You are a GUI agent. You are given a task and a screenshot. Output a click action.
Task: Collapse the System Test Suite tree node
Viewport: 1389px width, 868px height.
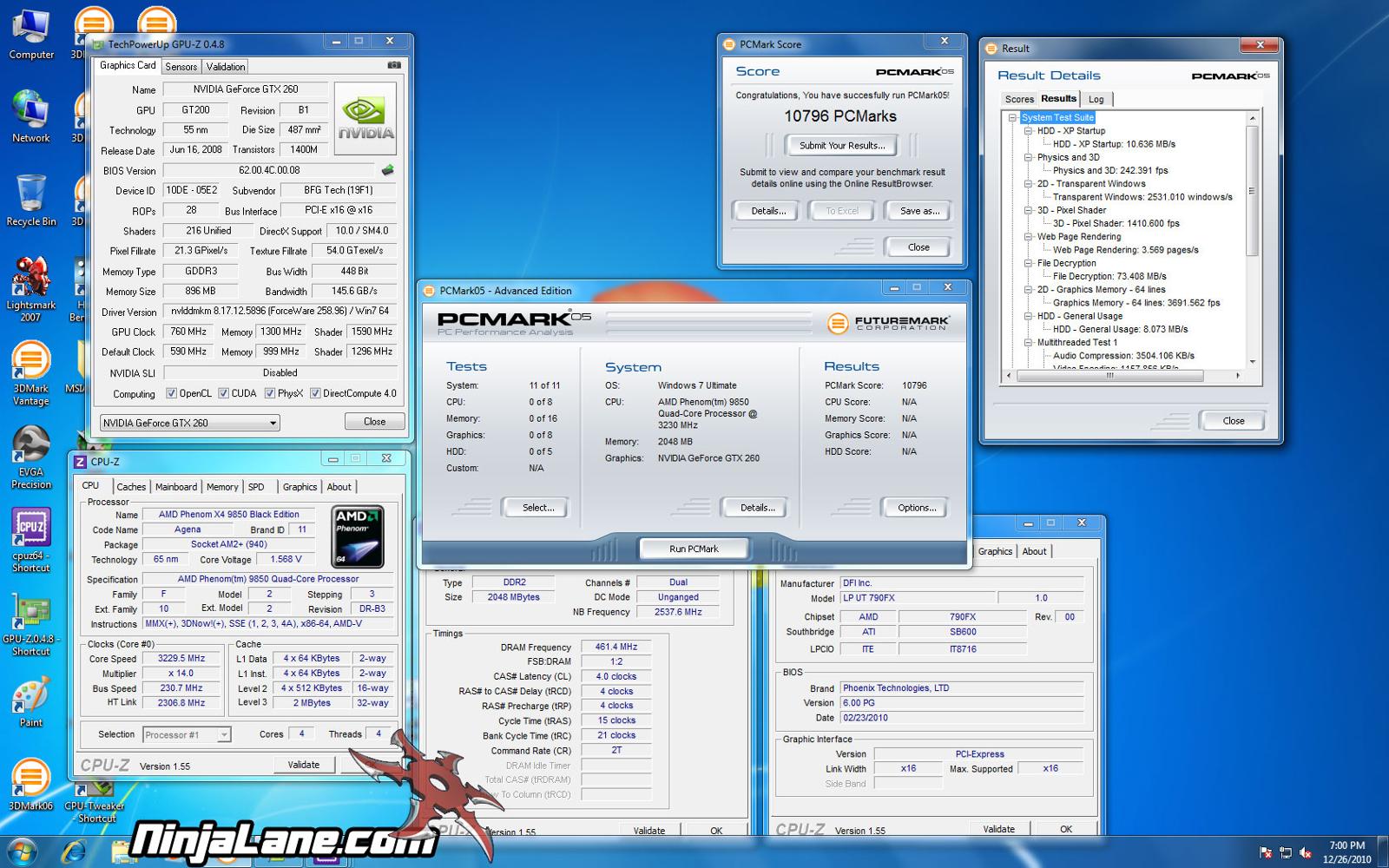[1012, 118]
